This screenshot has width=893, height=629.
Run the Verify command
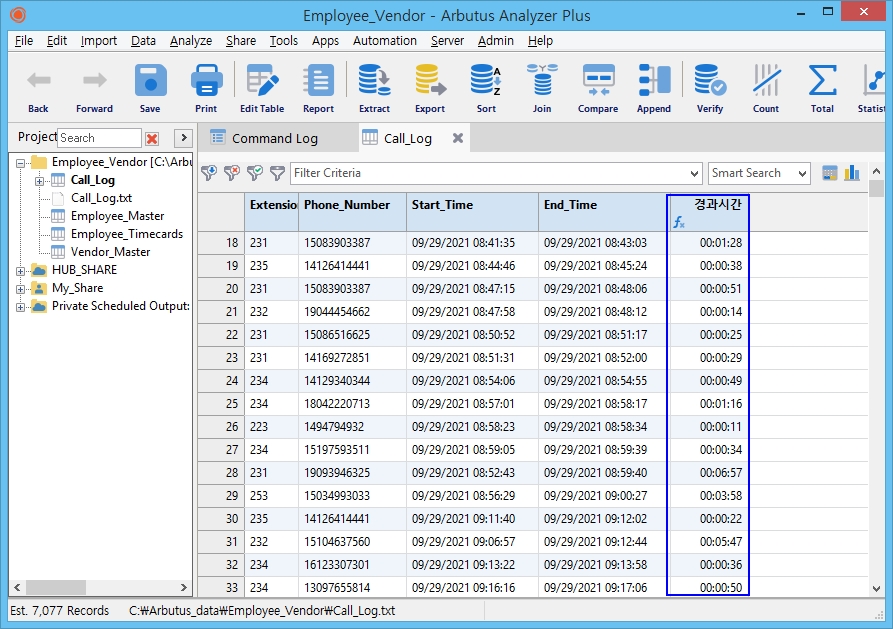point(710,88)
